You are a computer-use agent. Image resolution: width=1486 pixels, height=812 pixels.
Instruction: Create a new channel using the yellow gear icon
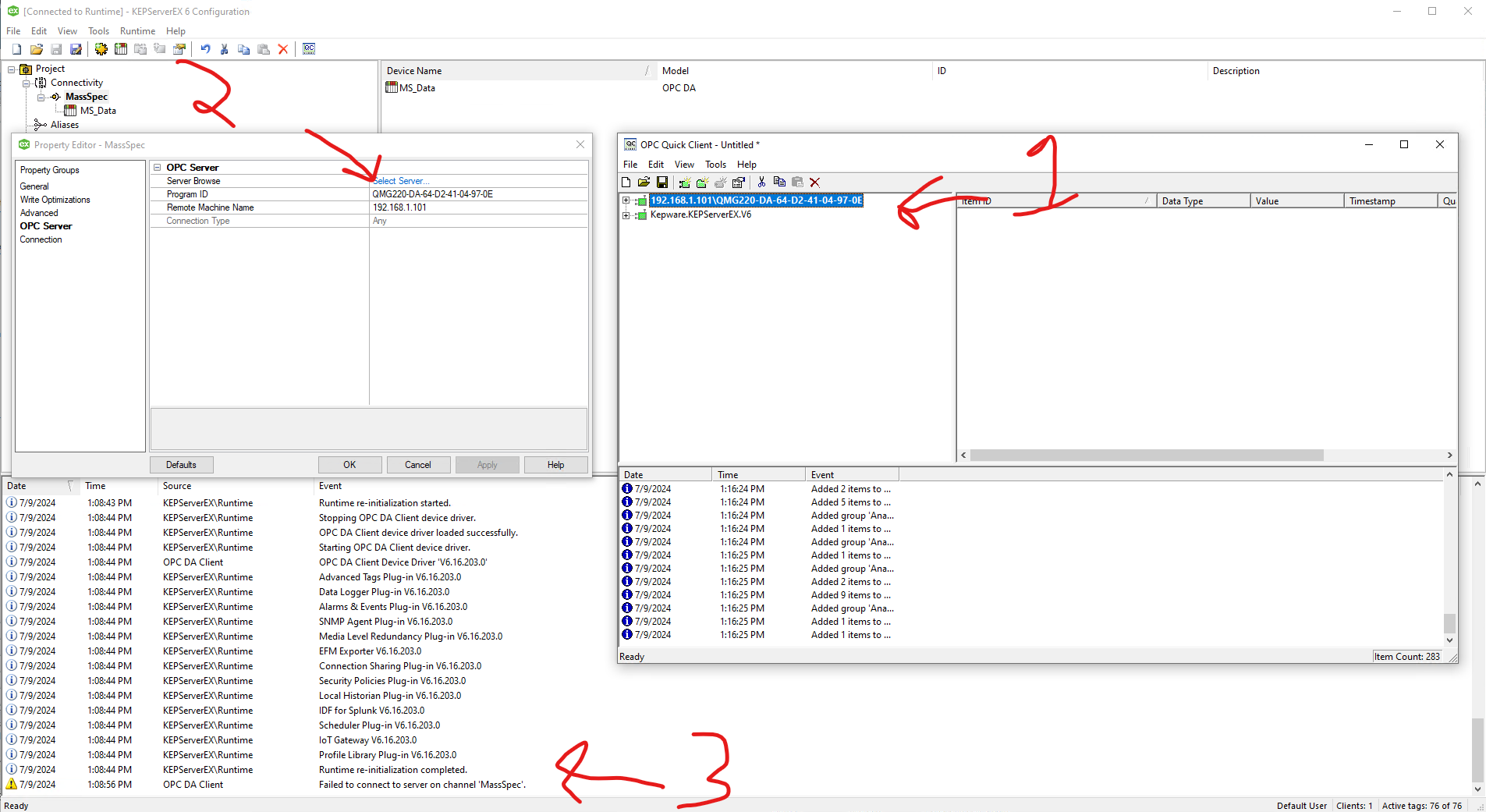click(100, 48)
